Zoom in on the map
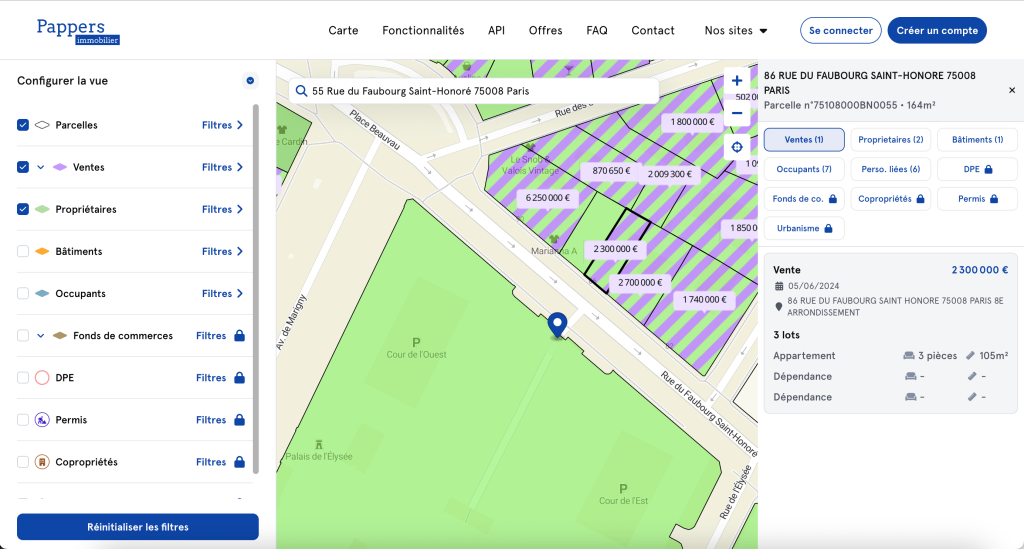Screen dimensions: 1024x549 pyautogui.click(x=737, y=81)
